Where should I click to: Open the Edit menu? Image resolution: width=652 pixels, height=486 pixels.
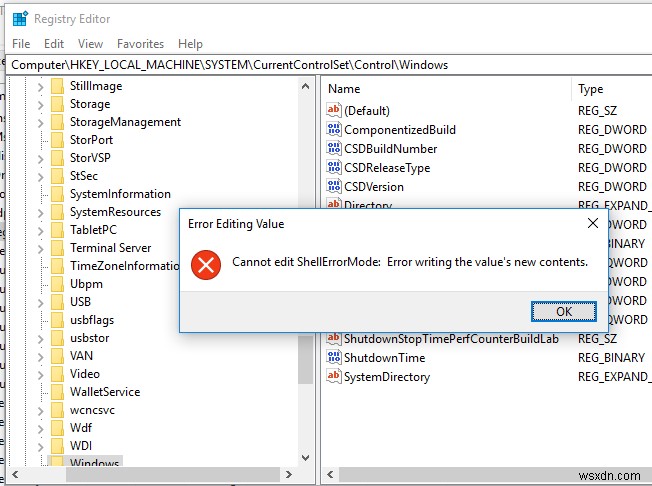[x=54, y=44]
